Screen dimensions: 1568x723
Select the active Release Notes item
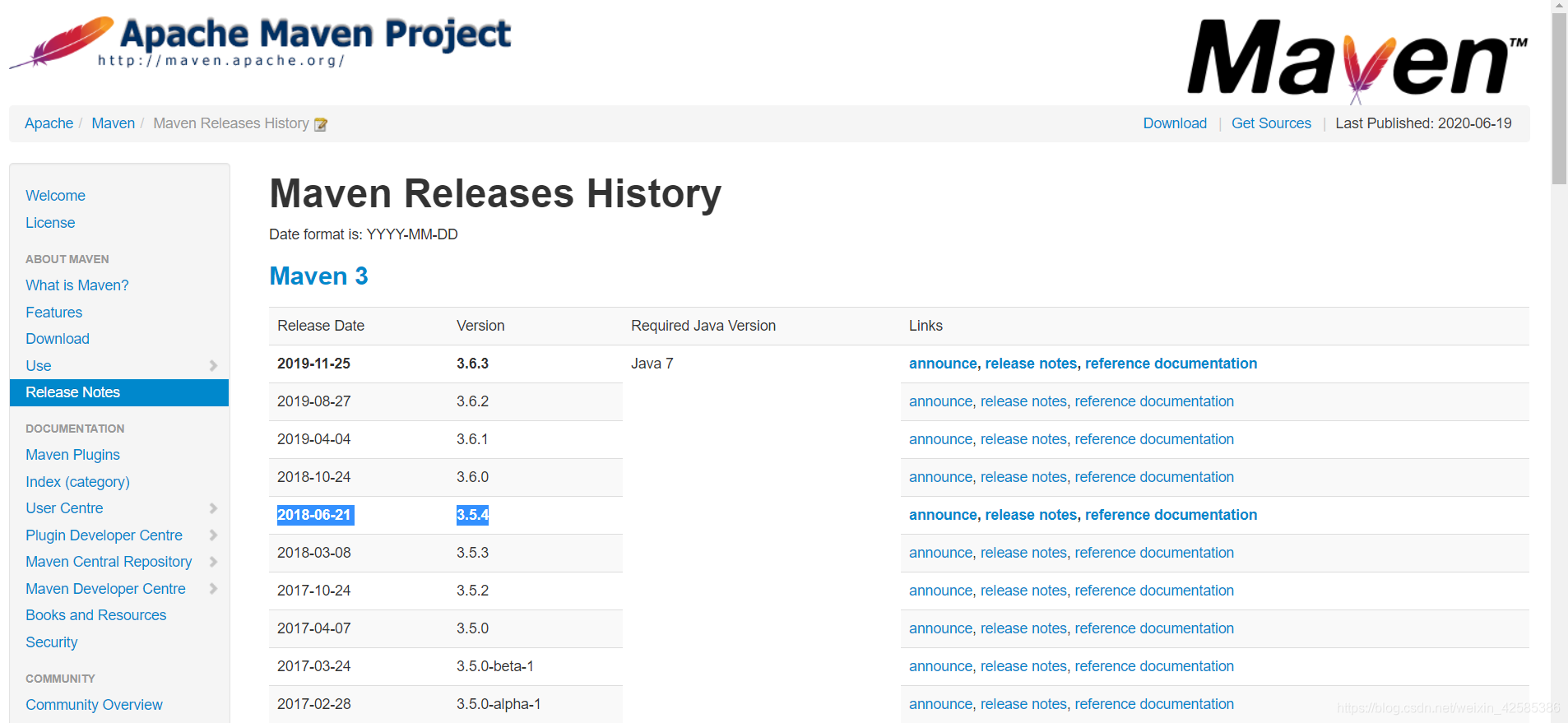pos(119,392)
